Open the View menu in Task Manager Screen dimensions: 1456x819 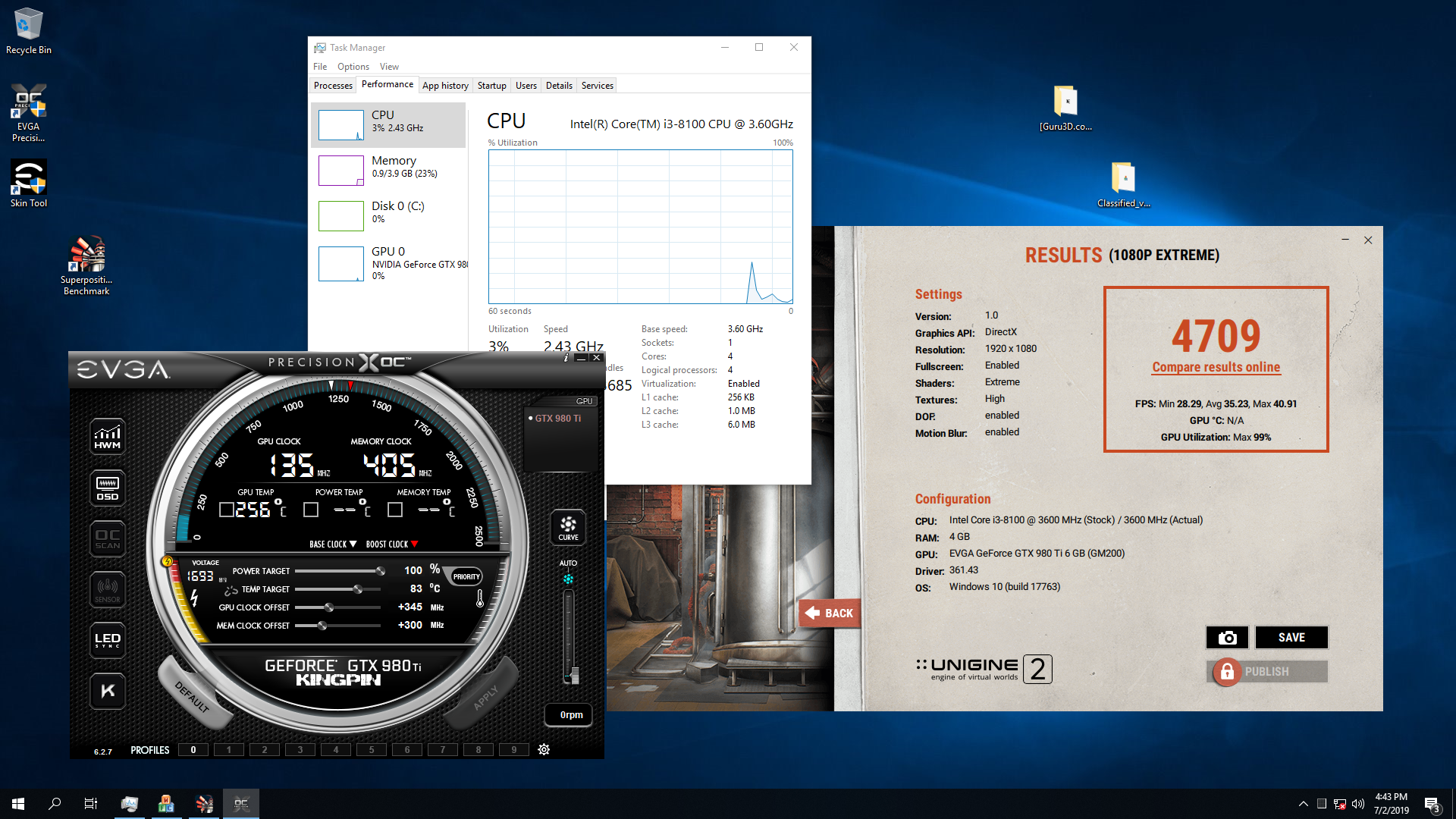(389, 67)
